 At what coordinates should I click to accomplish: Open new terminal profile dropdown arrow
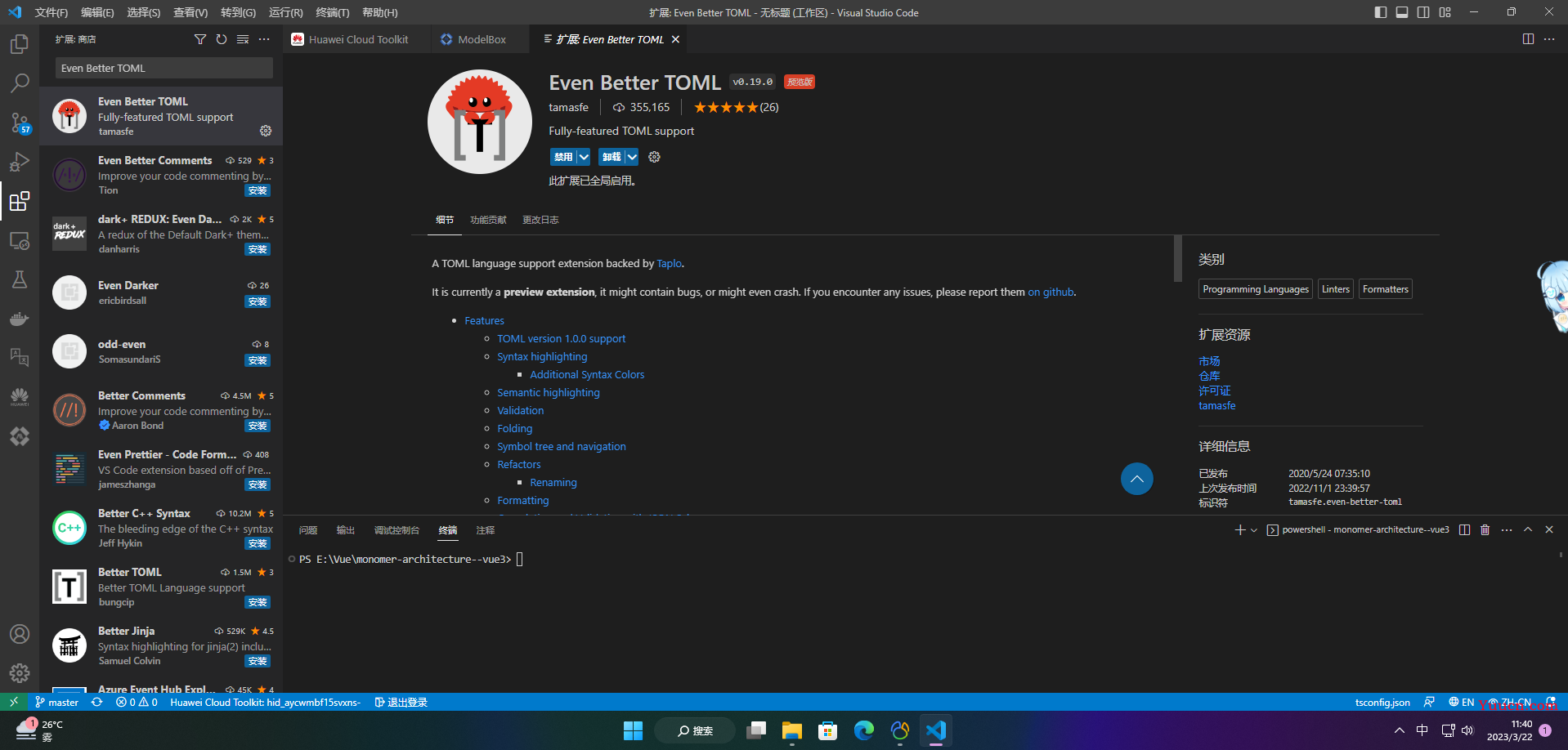1254,530
